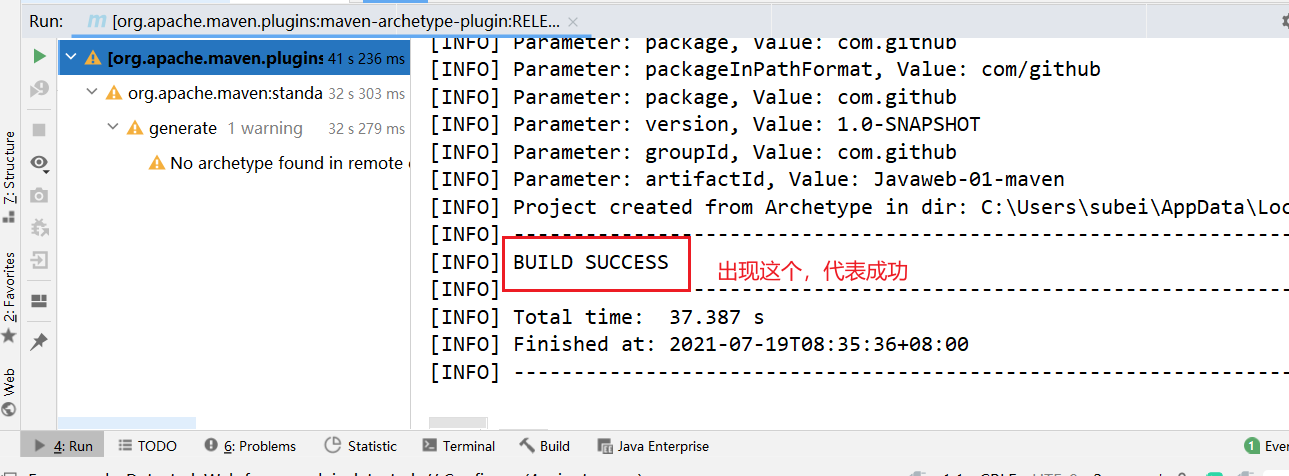Click the bug settings icon
Screen dimensions: 1289x476
tap(39, 228)
